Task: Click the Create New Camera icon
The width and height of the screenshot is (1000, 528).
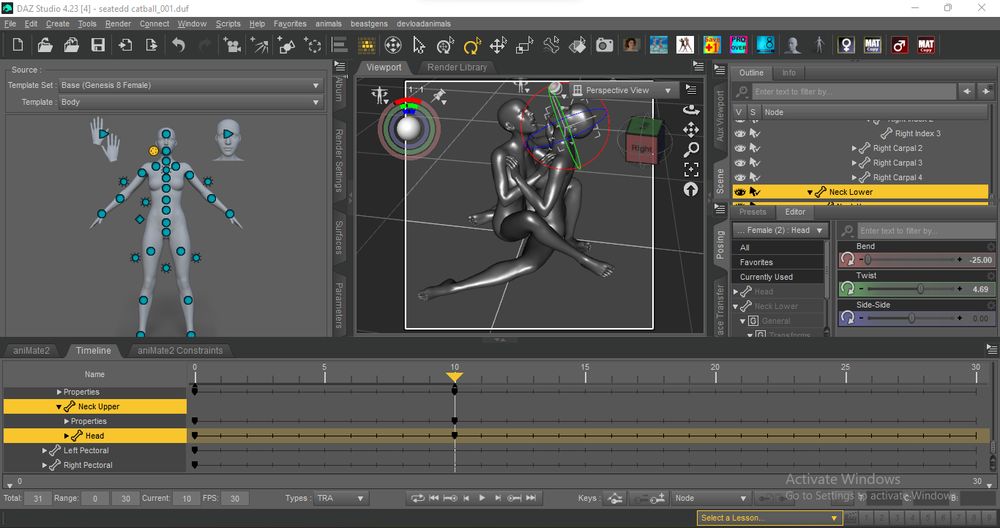Action: (232, 45)
